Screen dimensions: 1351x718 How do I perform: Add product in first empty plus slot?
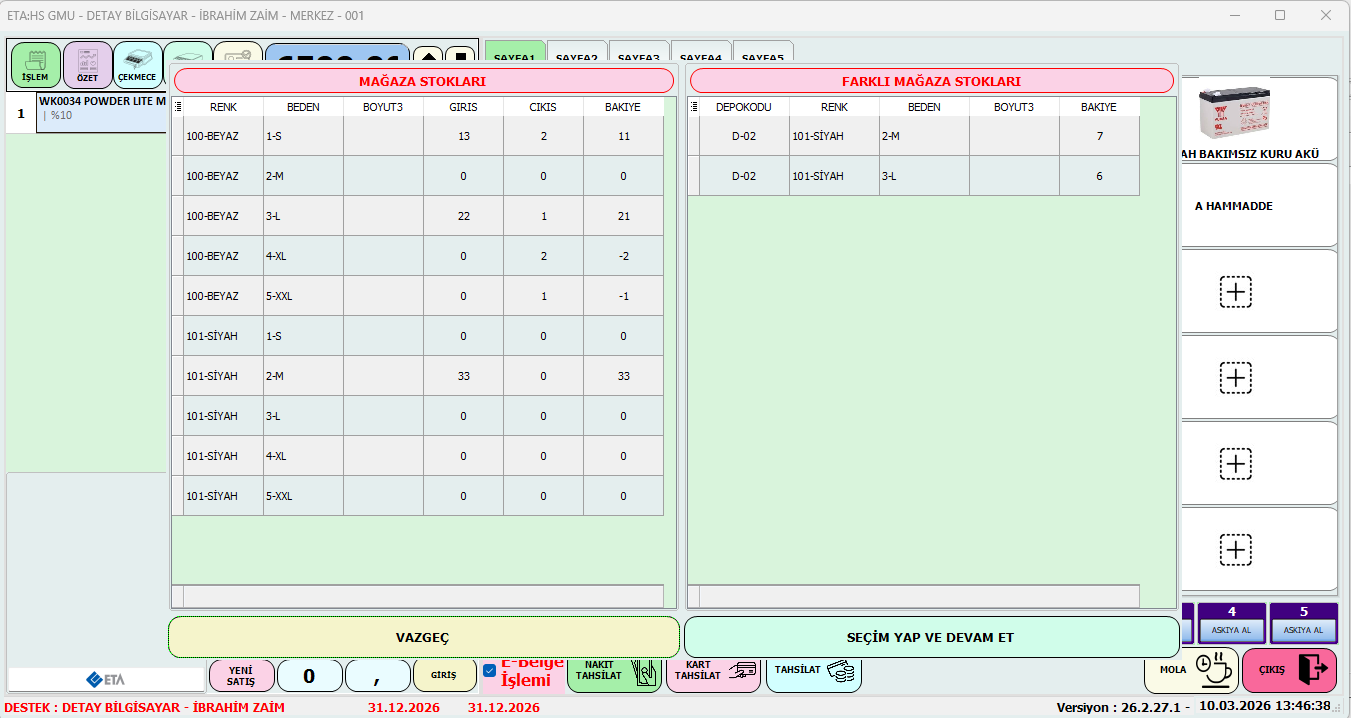pyautogui.click(x=1236, y=292)
